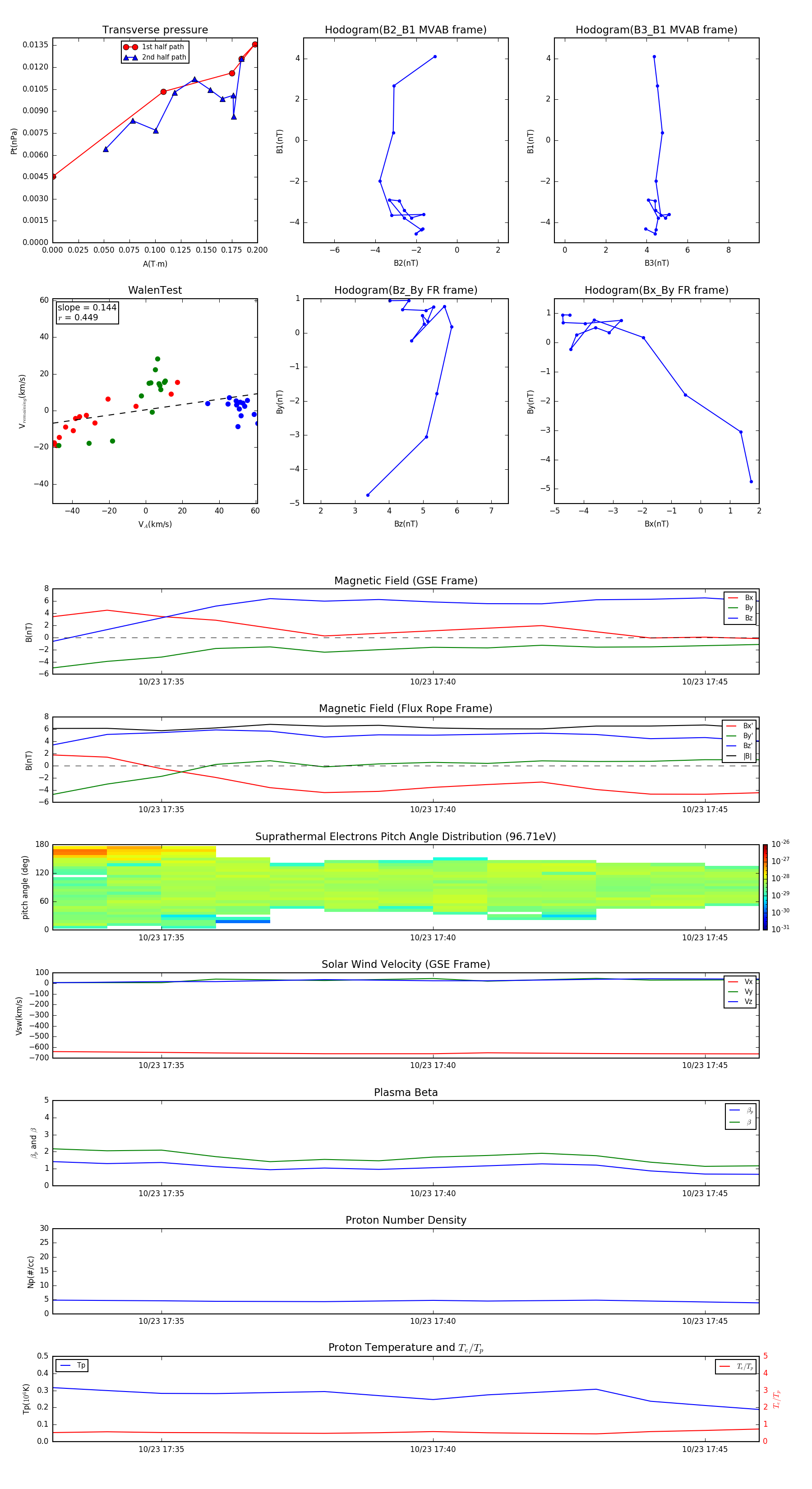Click the "Np(#/cc)" y-axis label
This screenshot has height=1489, width=812.
click(31, 1271)
